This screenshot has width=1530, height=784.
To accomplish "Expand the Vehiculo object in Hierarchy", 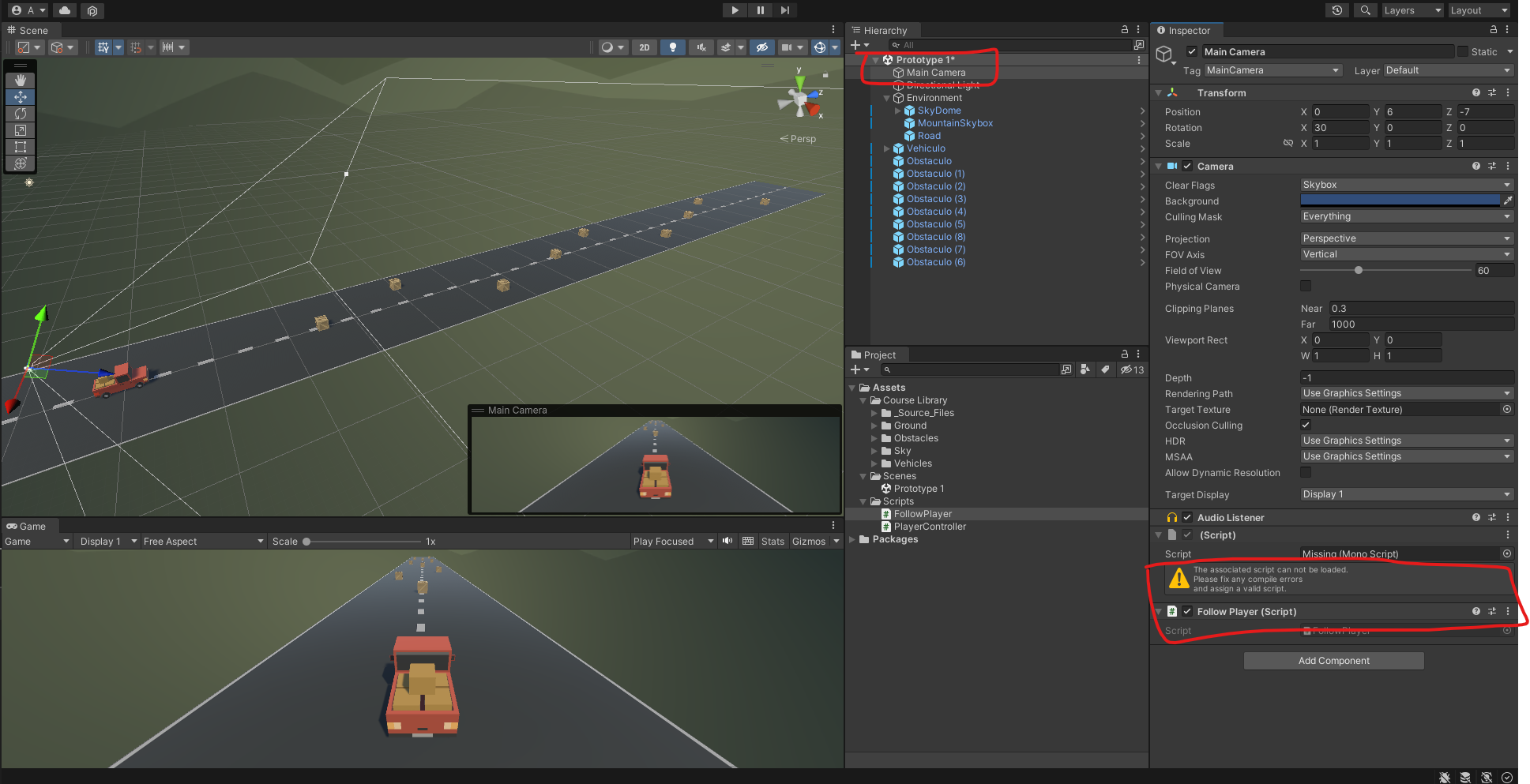I will click(886, 148).
